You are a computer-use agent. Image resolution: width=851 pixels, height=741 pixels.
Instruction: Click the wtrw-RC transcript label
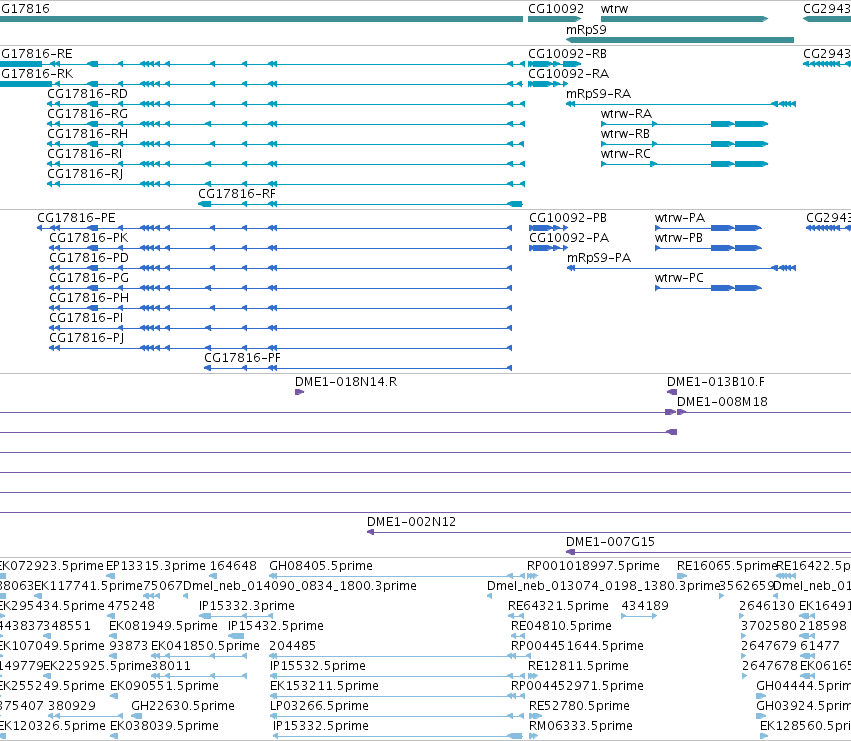[626, 154]
